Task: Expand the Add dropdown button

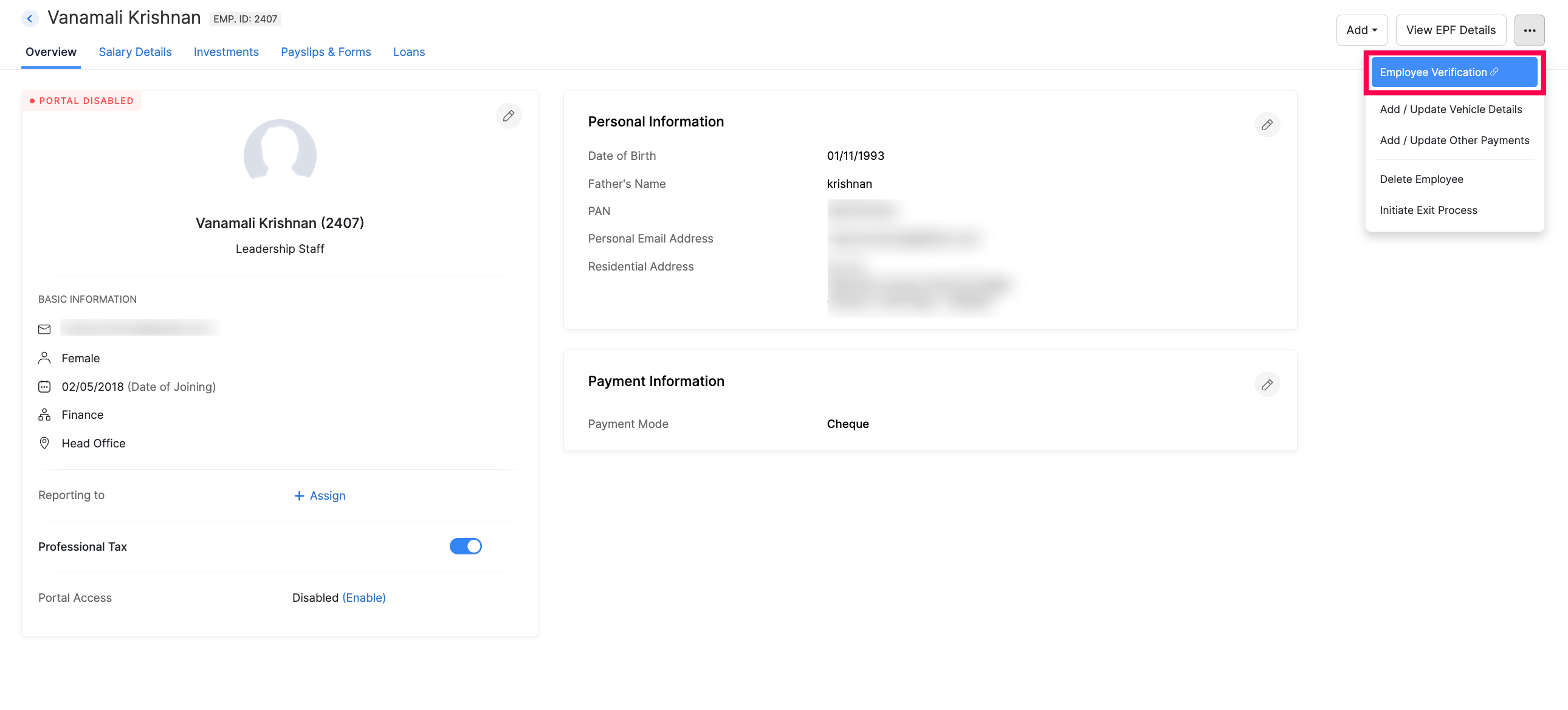Action: pos(1361,30)
